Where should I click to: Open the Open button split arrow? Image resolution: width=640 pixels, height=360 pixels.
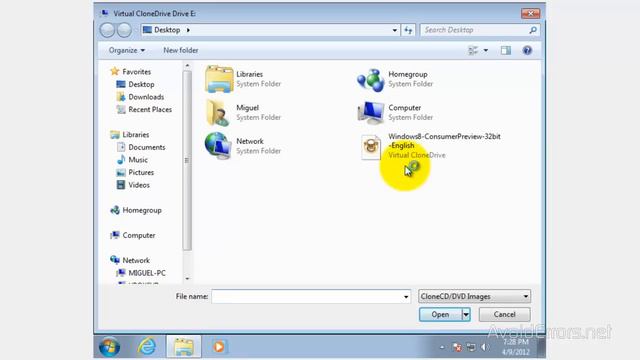(x=466, y=314)
